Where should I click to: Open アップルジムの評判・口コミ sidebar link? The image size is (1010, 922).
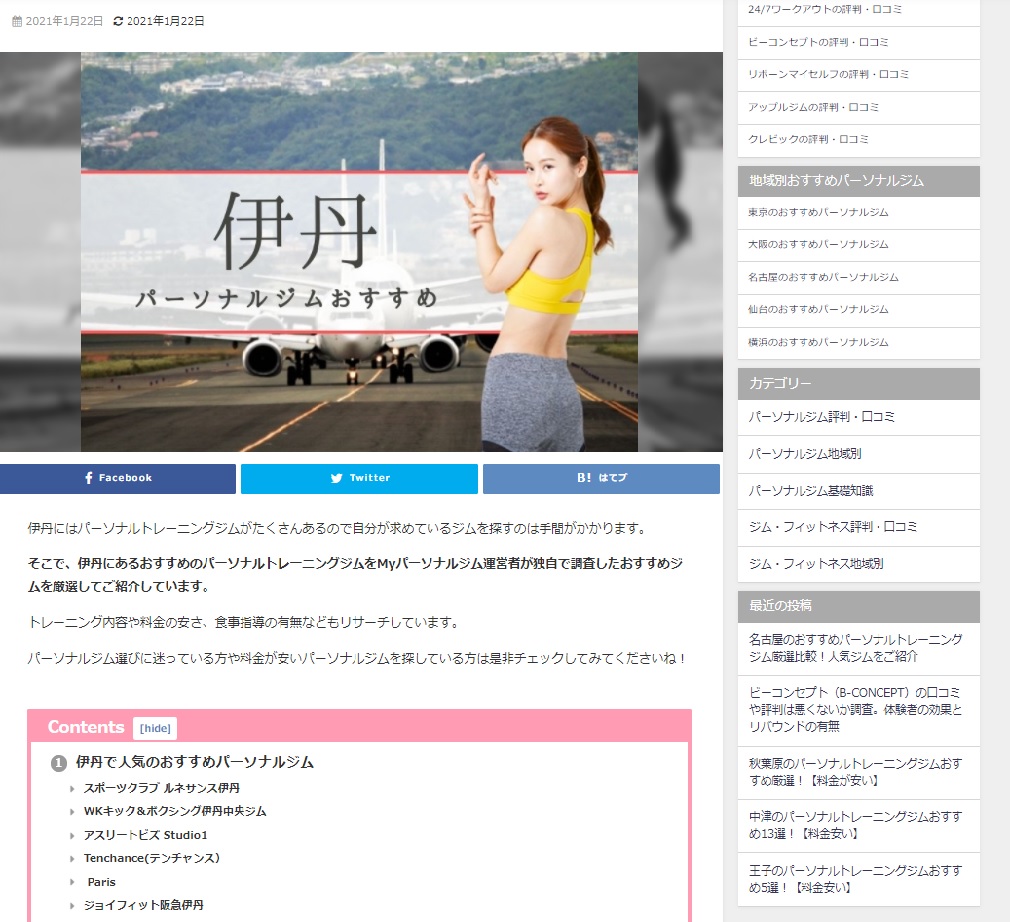[813, 107]
